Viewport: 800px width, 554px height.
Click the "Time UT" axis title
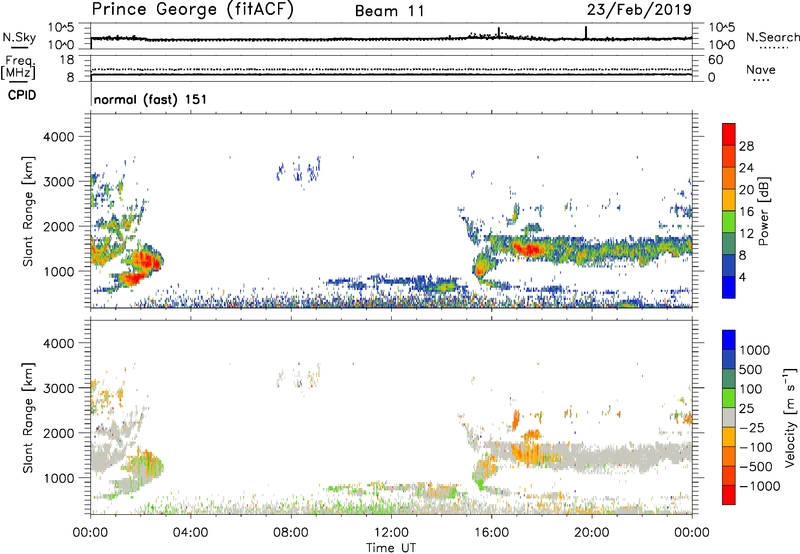pyautogui.click(x=391, y=548)
